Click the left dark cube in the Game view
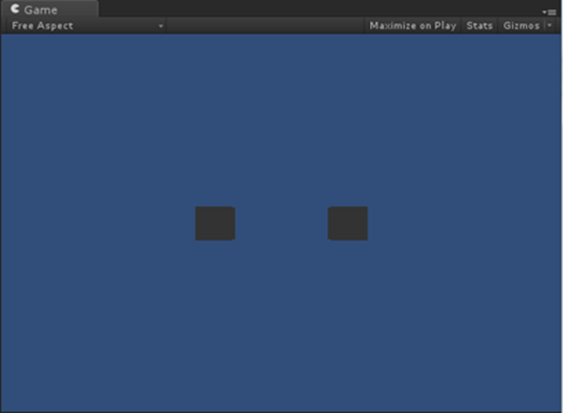This screenshot has height=413, width=563. pos(215,223)
